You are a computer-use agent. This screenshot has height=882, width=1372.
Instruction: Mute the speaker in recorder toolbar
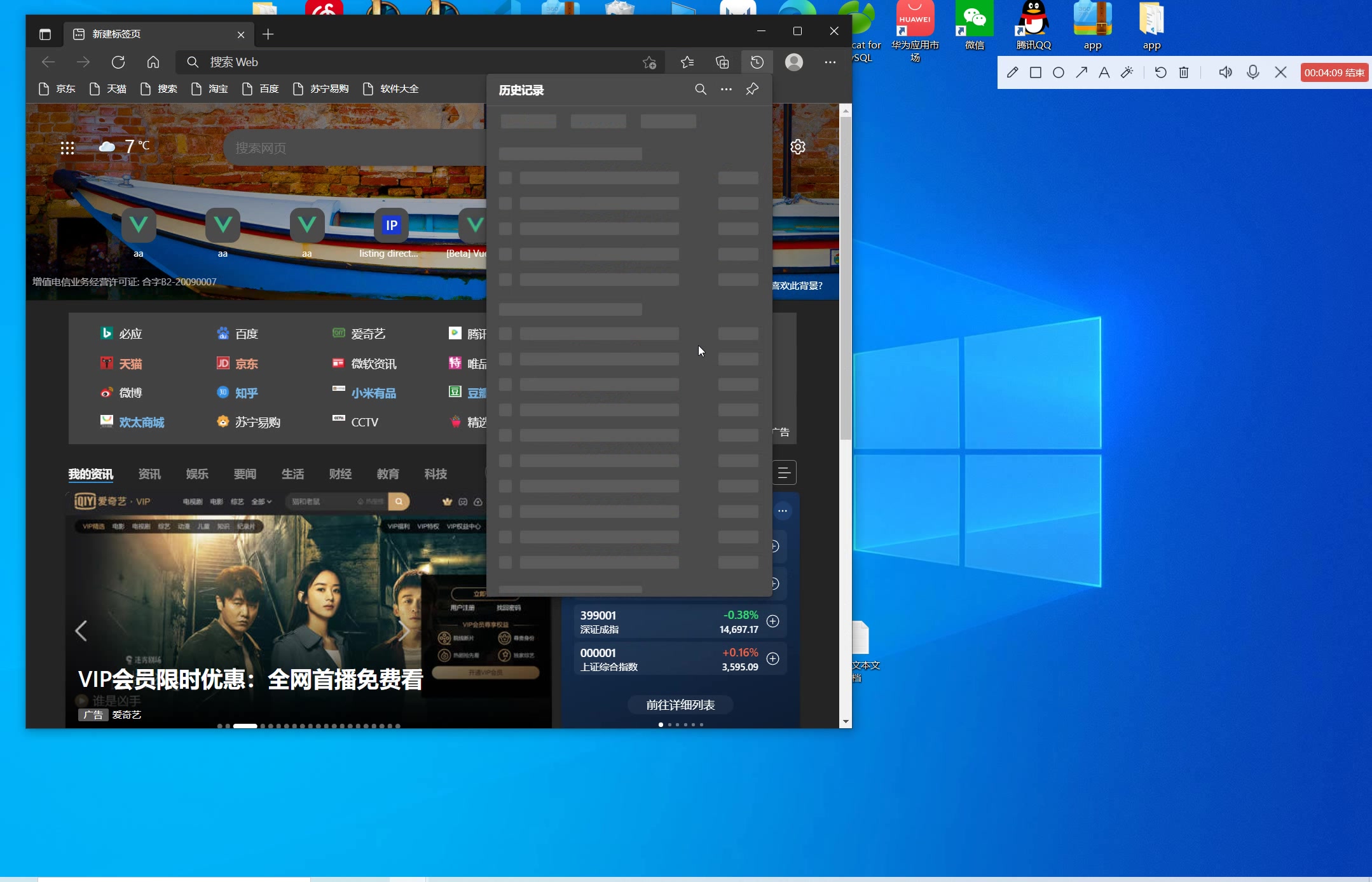(1225, 72)
